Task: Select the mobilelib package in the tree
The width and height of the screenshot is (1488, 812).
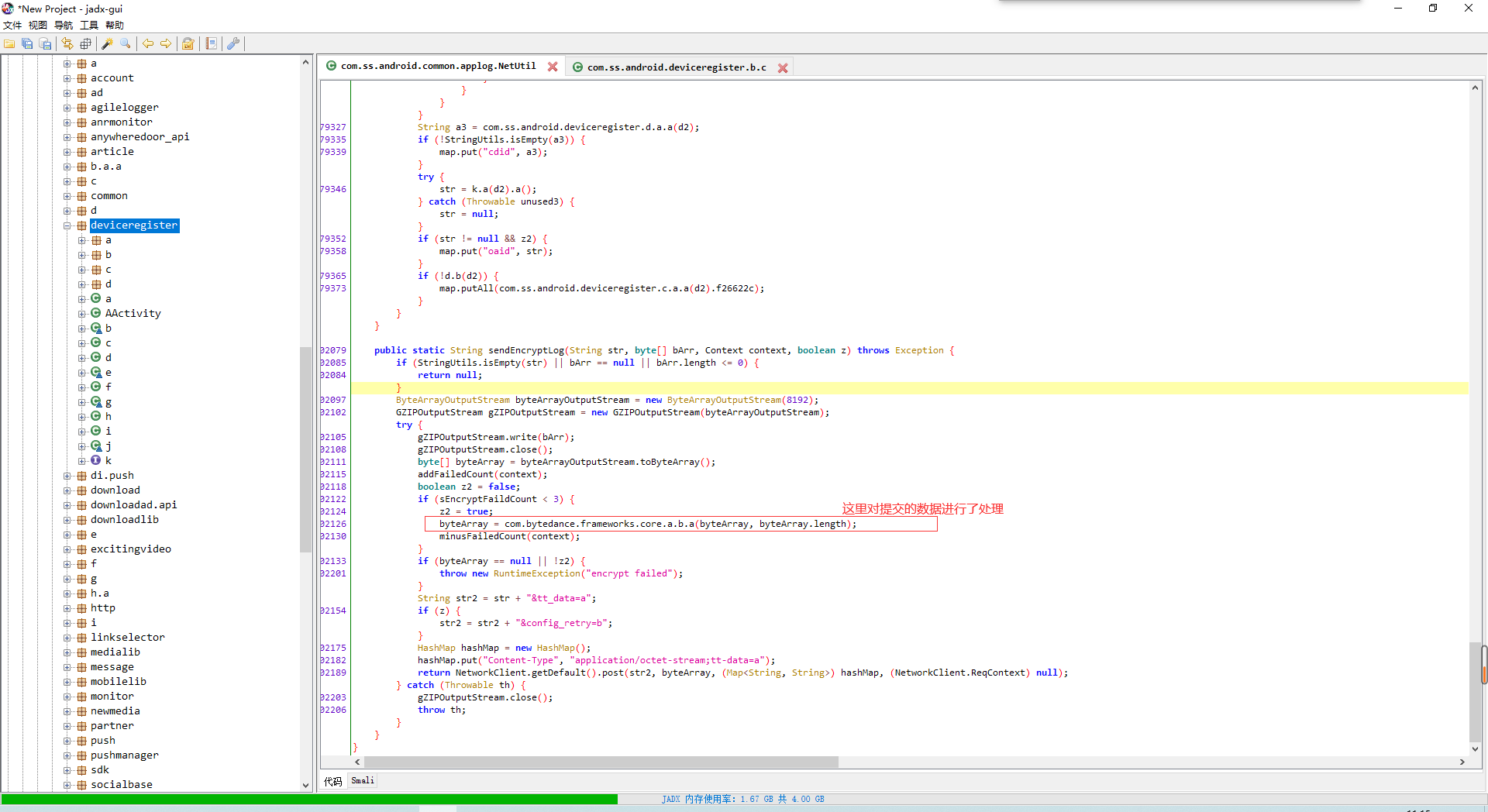Action: coord(118,682)
